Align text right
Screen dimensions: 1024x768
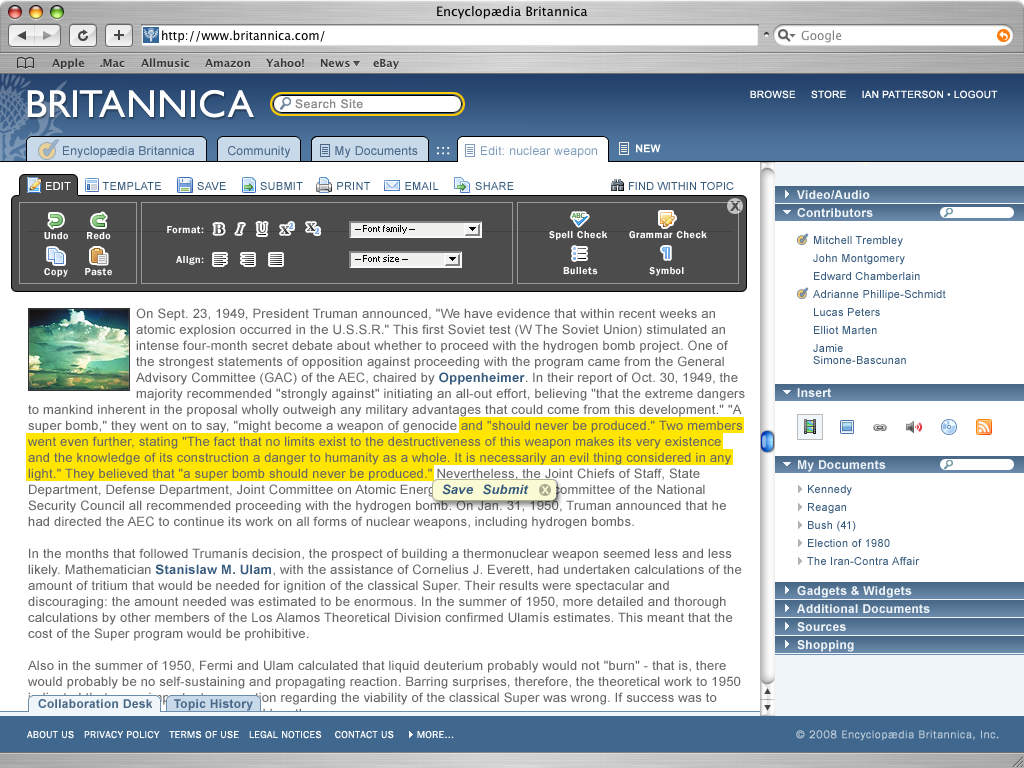tap(248, 260)
